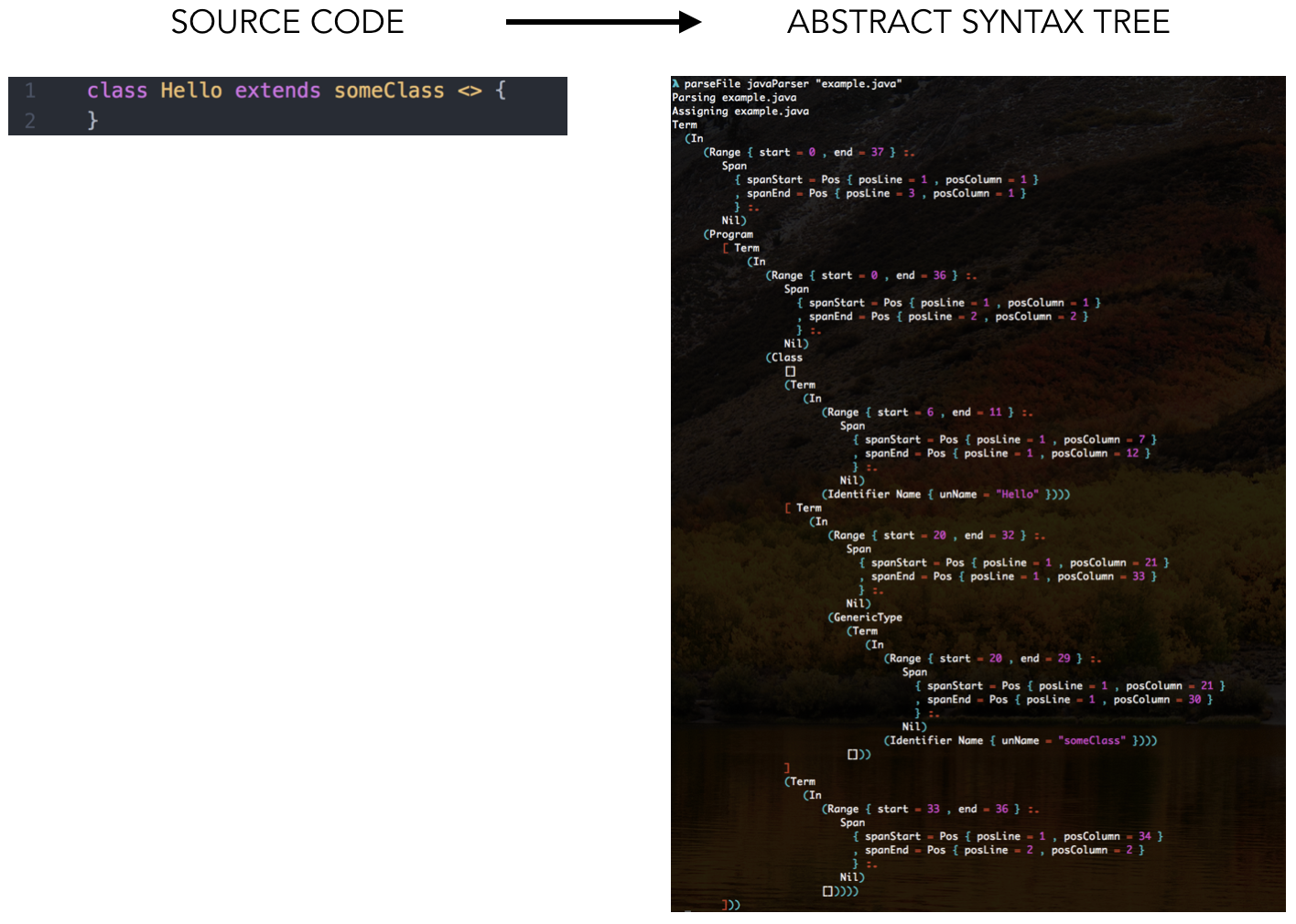Click the spanEnd line with posColumn = 12

[x=1002, y=453]
